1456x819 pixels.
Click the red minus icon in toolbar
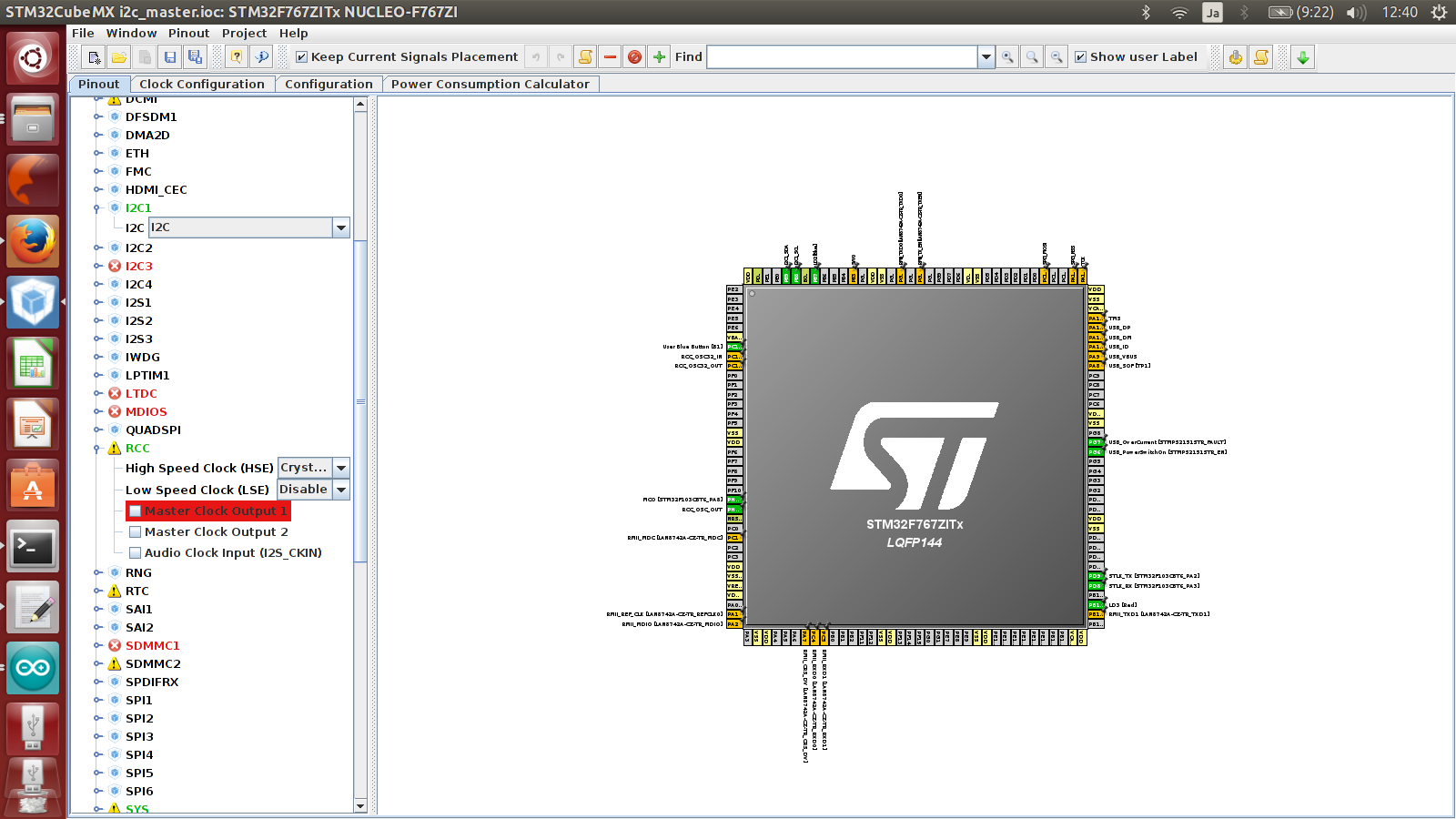(x=610, y=57)
